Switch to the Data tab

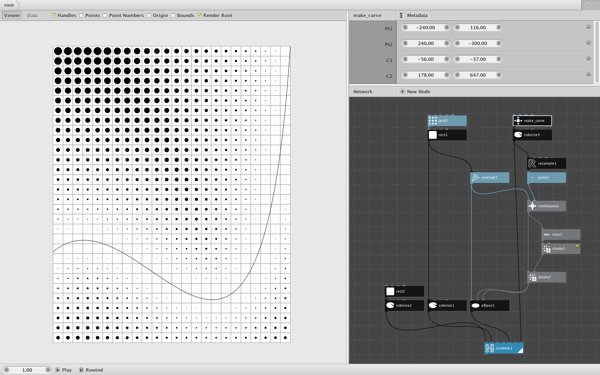point(32,15)
